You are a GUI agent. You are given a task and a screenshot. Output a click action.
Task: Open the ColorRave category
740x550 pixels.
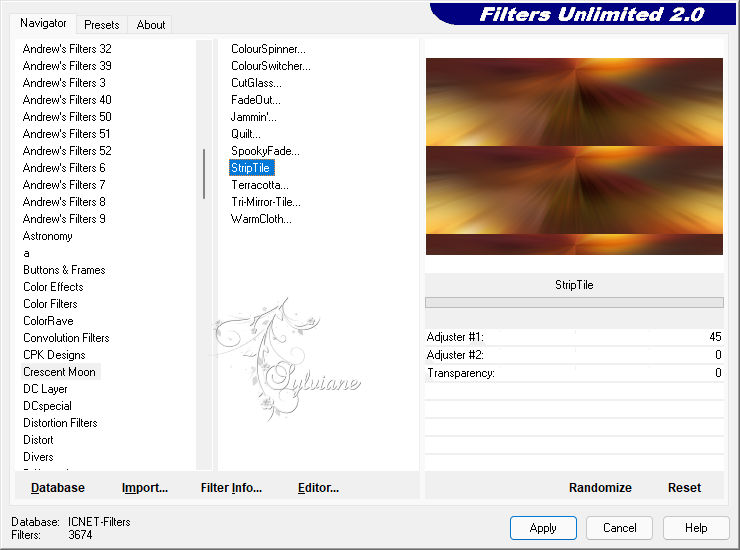48,321
